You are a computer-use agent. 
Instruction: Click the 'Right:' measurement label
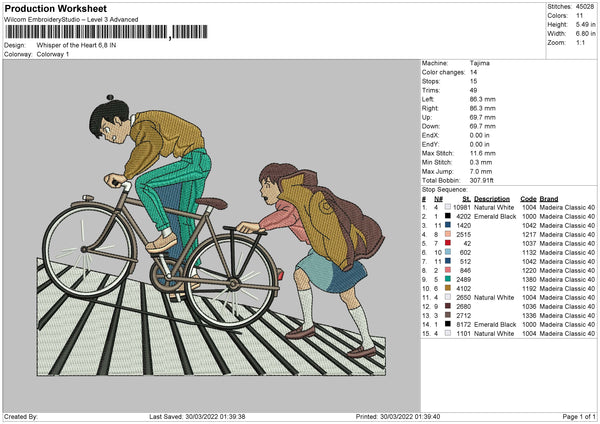point(430,108)
